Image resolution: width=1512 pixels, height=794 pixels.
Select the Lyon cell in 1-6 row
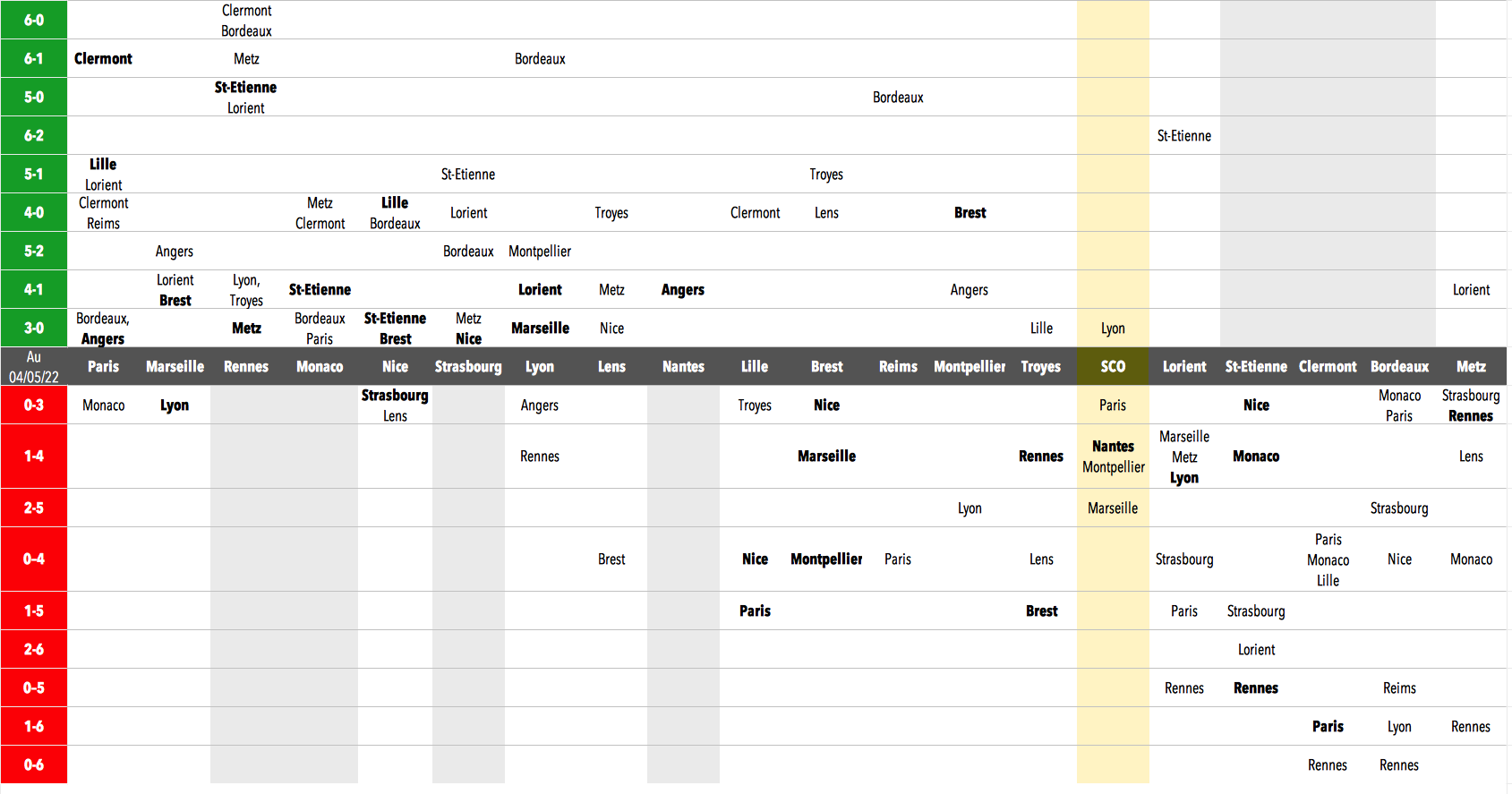click(x=1399, y=727)
